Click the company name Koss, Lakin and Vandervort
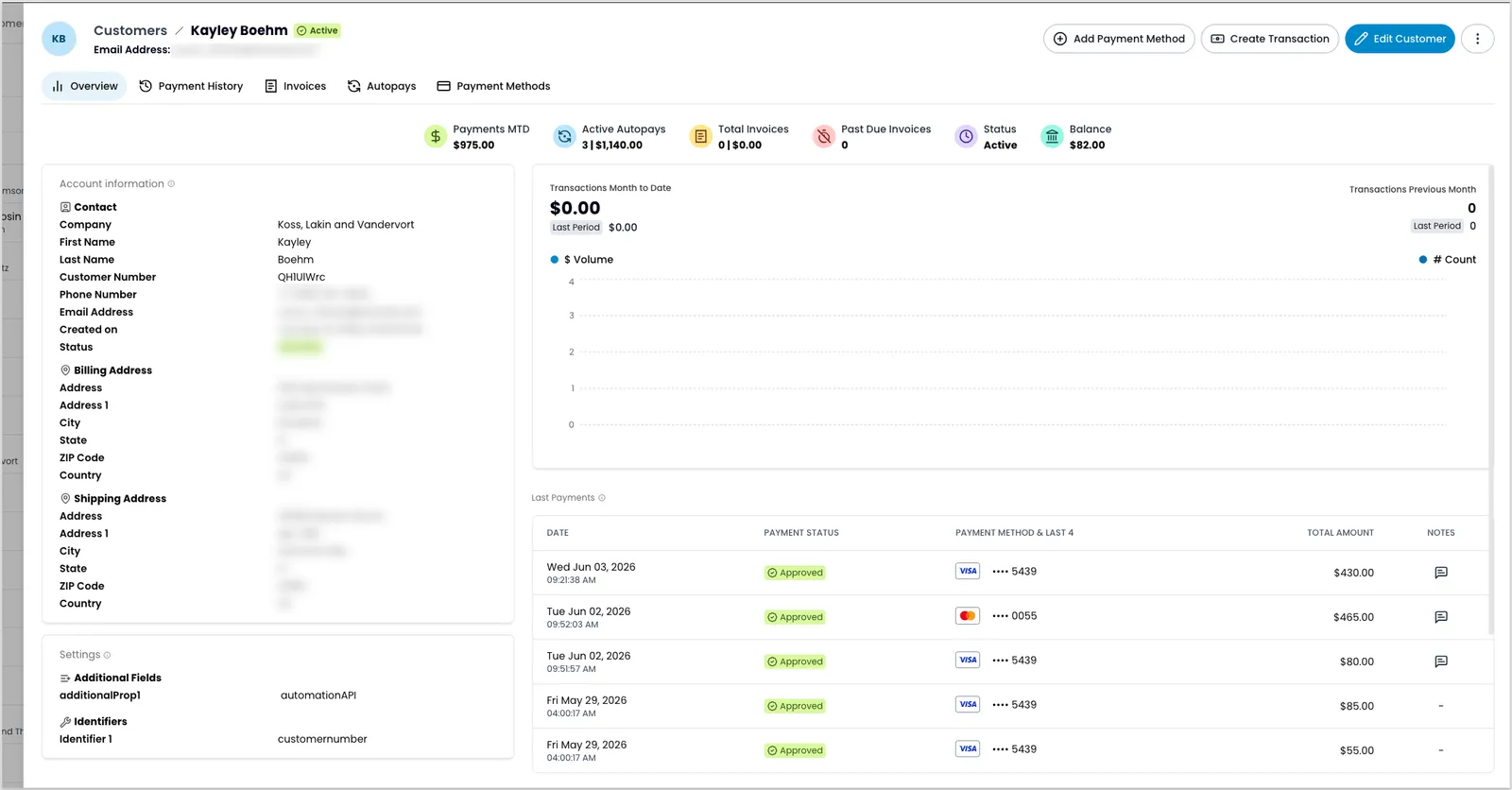1512x790 pixels. coord(346,225)
